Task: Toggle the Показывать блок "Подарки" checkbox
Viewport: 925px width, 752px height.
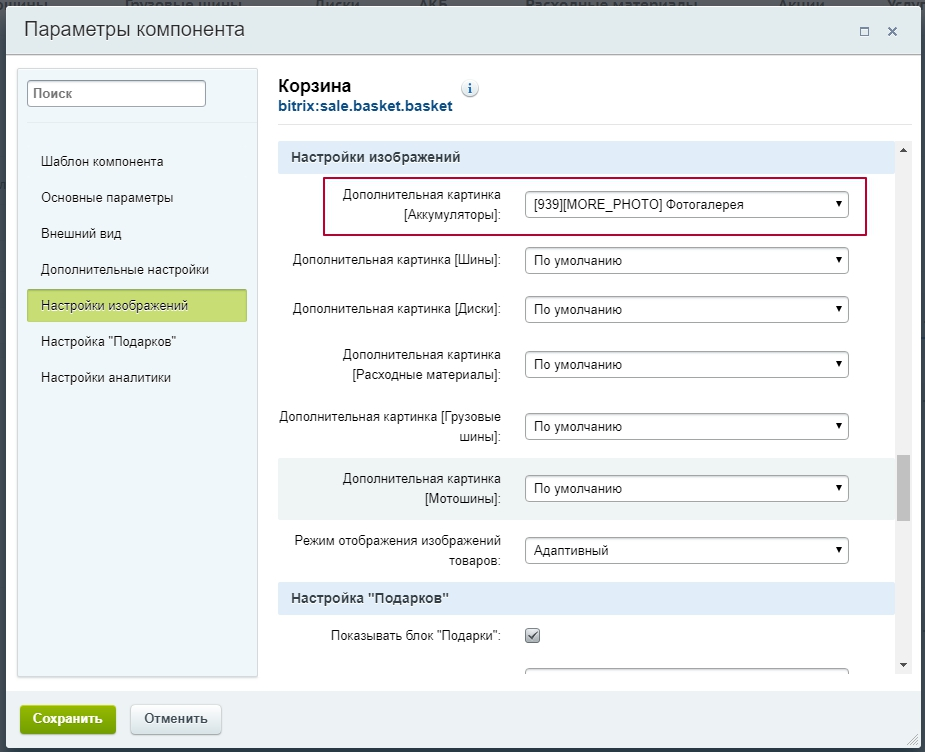Action: tap(533, 635)
